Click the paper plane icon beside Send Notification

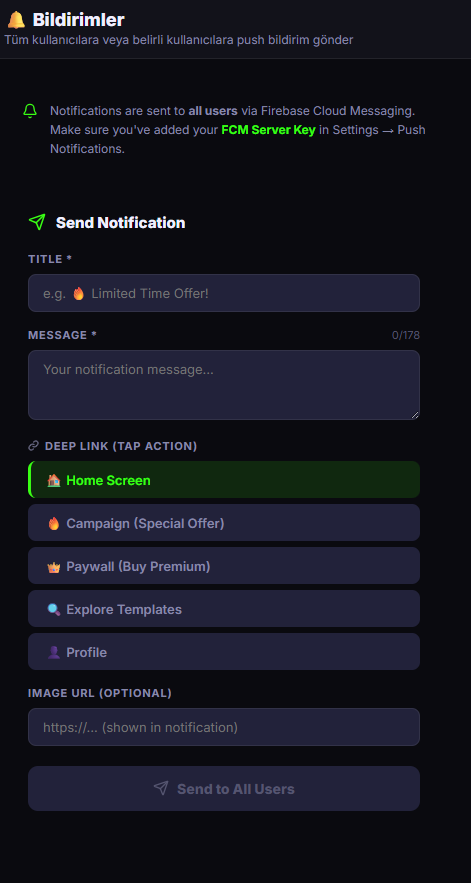click(37, 222)
